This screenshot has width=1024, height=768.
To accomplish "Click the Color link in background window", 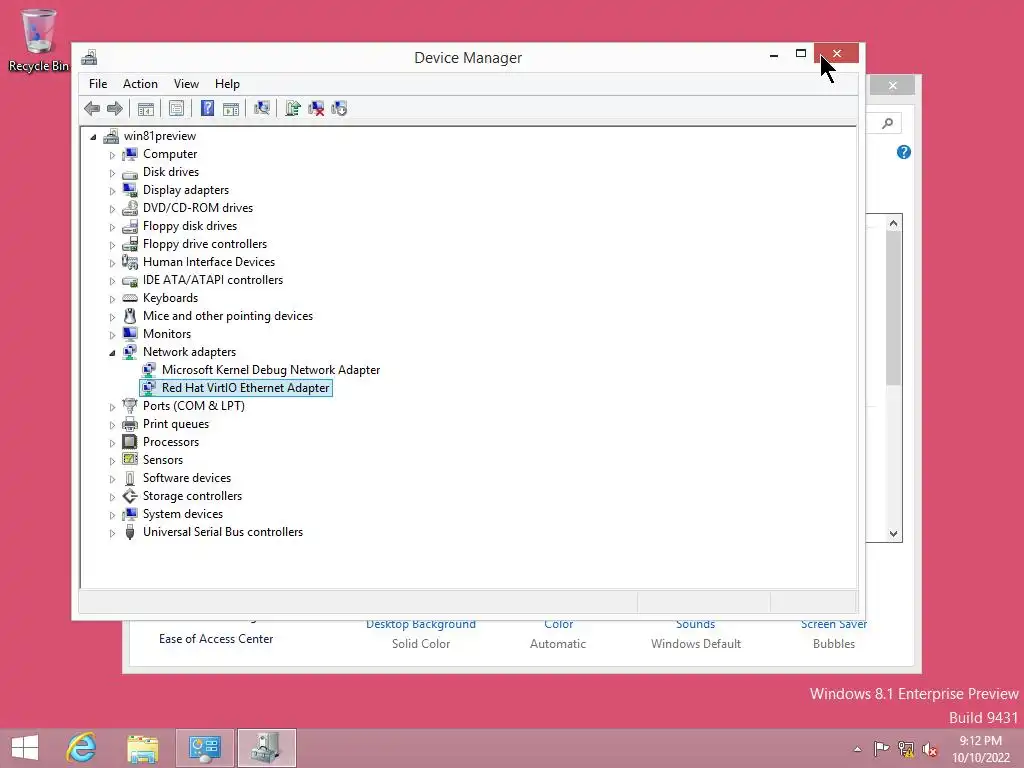I will point(558,624).
